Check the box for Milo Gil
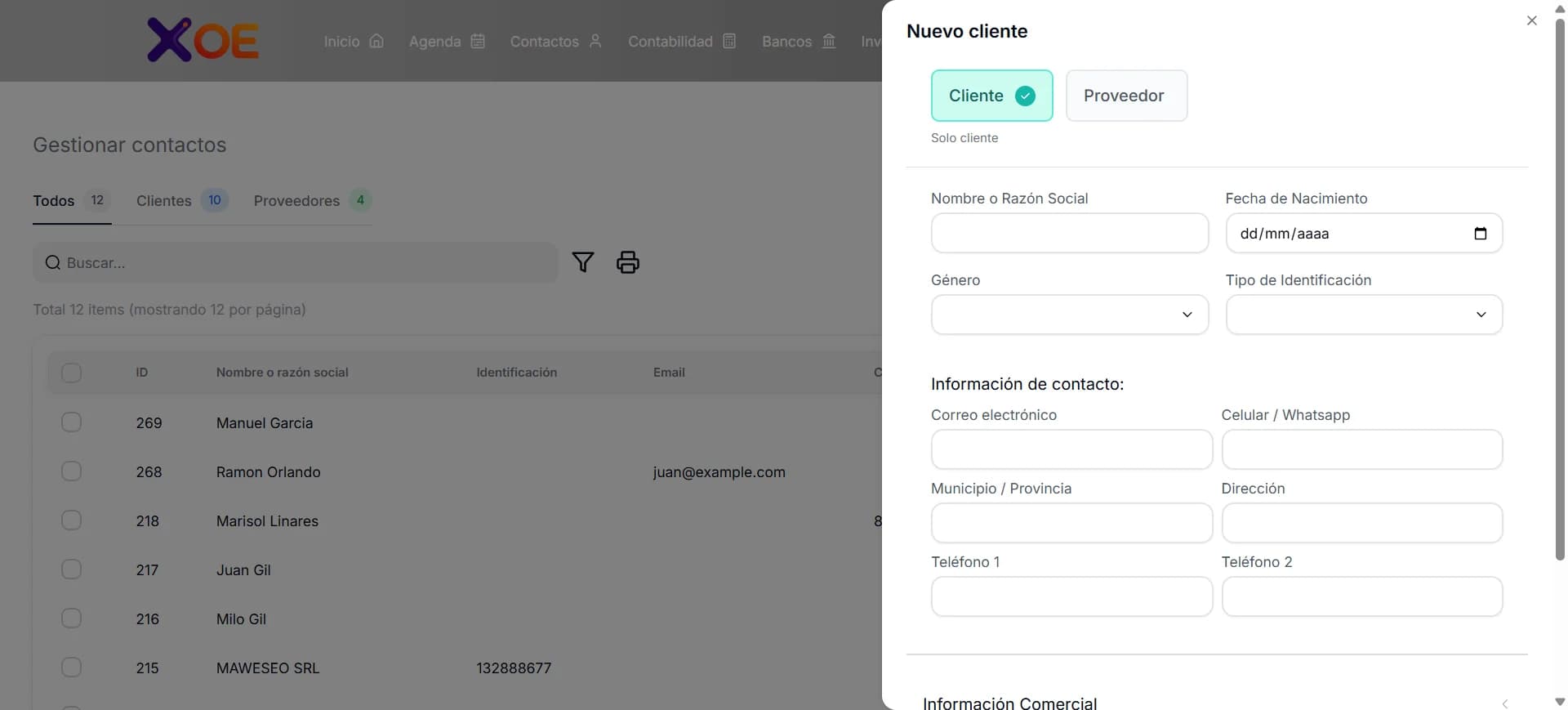Viewport: 1568px width, 710px height. [72, 618]
